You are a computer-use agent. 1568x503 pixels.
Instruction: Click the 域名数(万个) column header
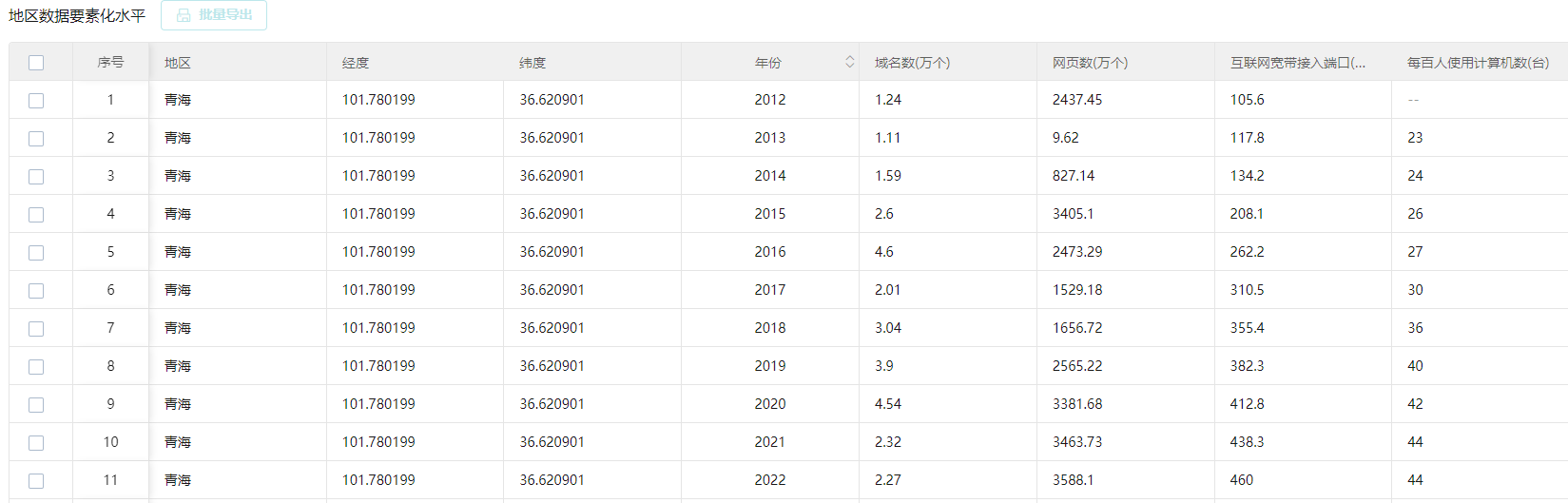coord(912,63)
